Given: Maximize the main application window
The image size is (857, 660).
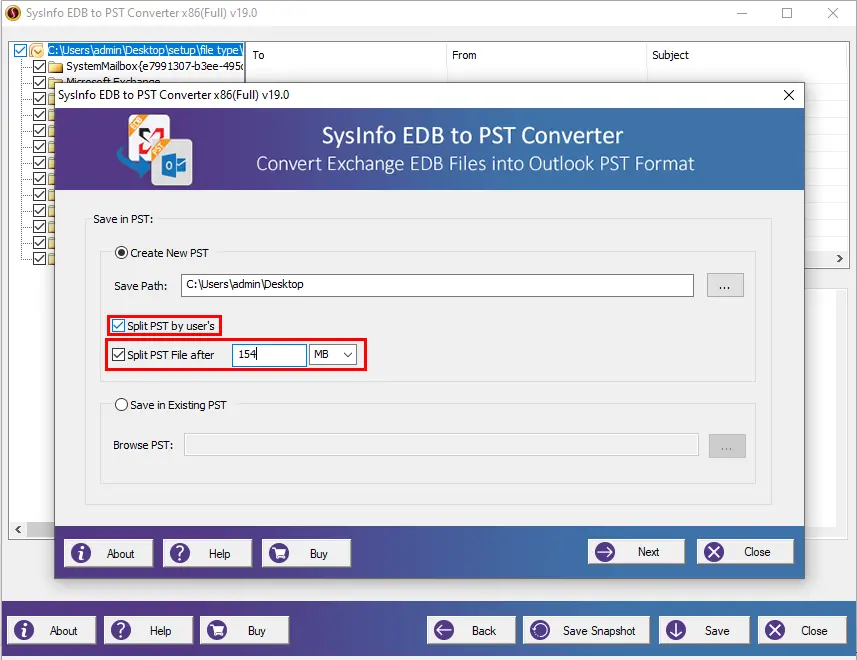Looking at the screenshot, I should coord(787,13).
